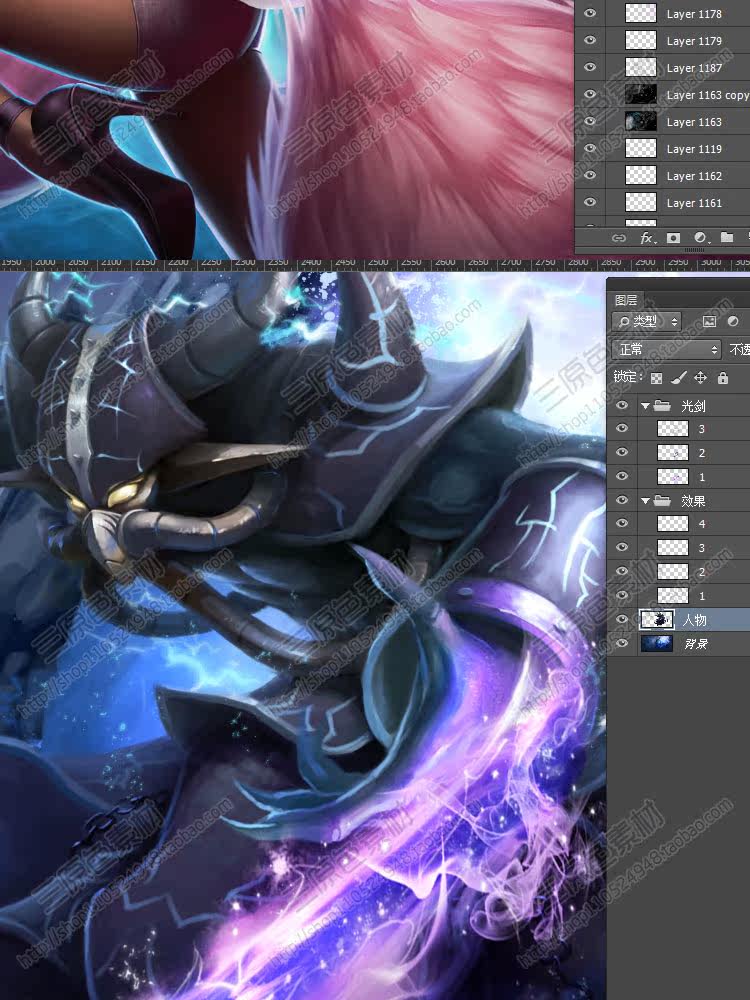Open the fx layer style menu
Screen dimensions: 750x1000
point(647,238)
